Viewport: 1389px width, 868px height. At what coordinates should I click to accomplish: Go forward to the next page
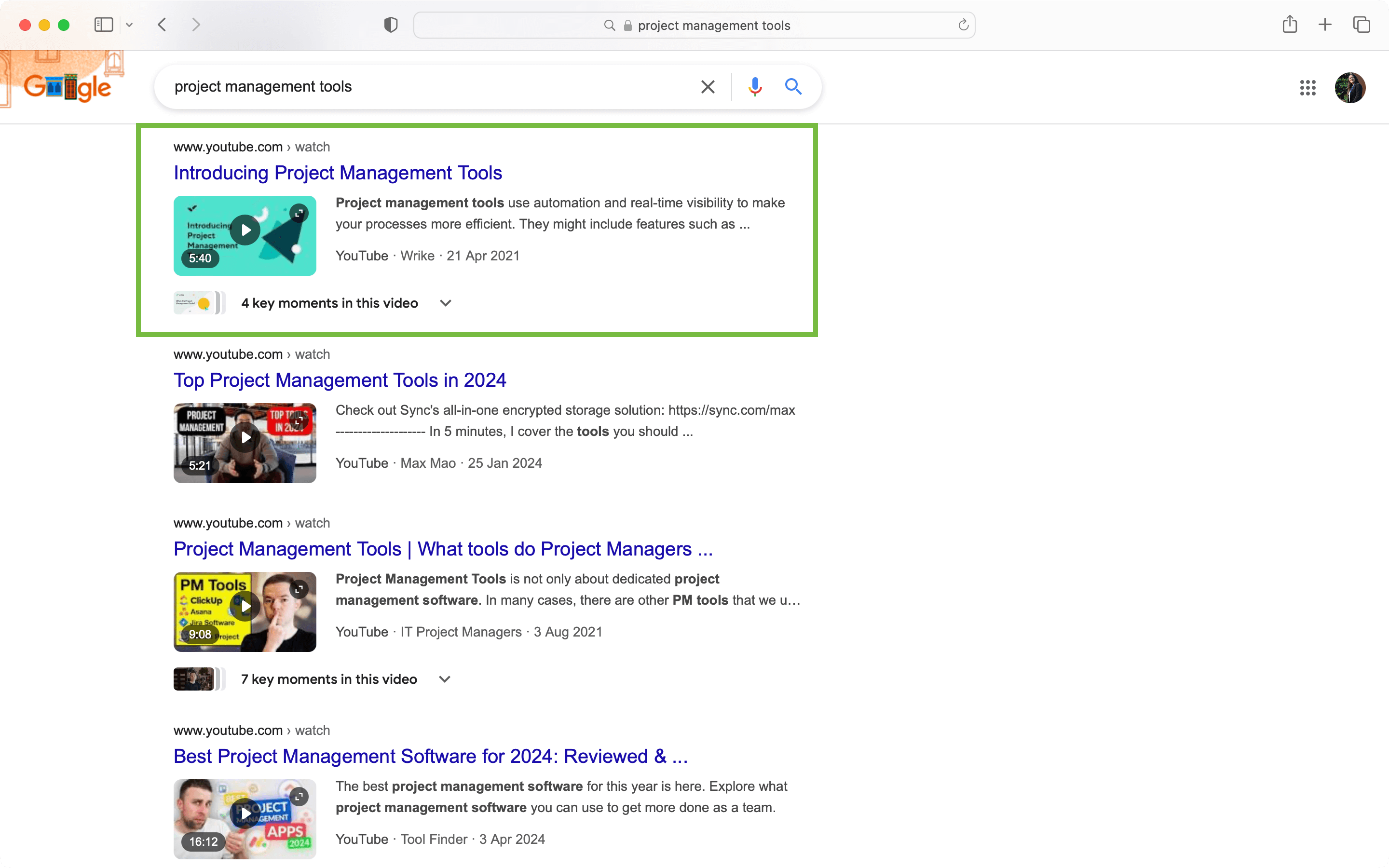pyautogui.click(x=196, y=25)
